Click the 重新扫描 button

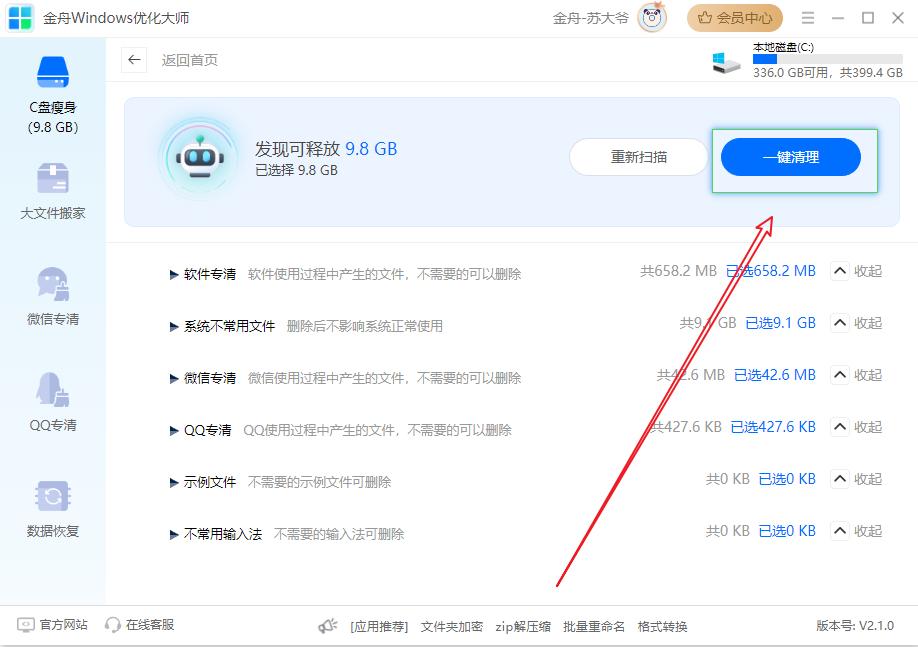(639, 157)
